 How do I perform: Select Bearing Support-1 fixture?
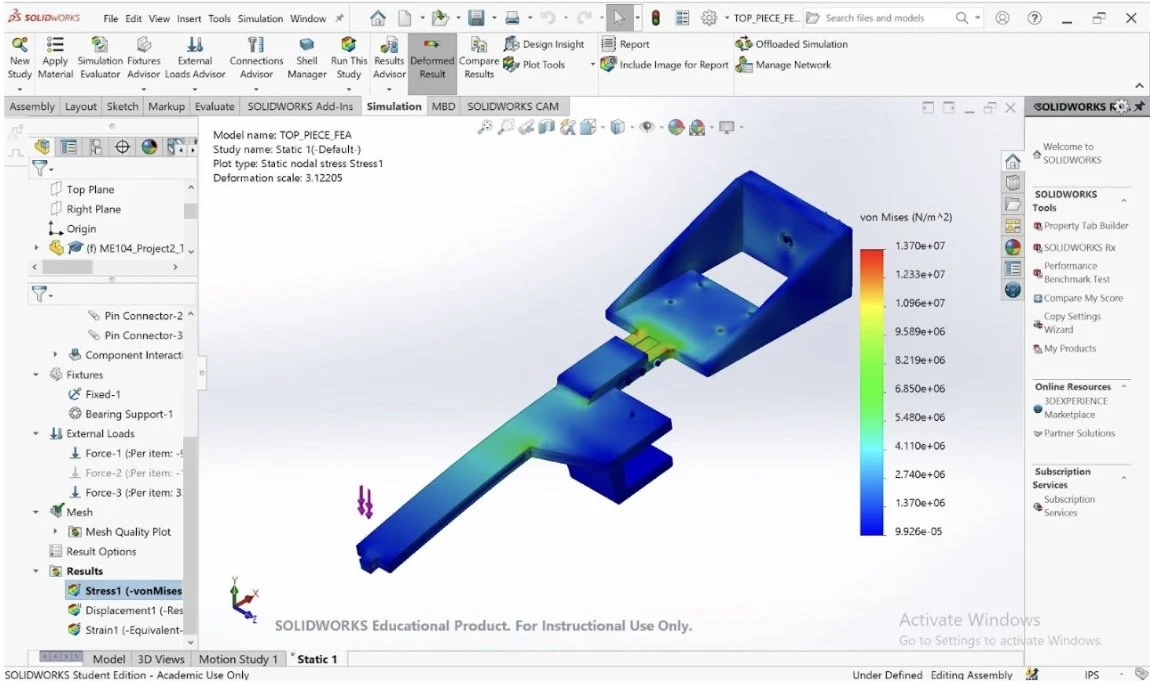coord(121,413)
